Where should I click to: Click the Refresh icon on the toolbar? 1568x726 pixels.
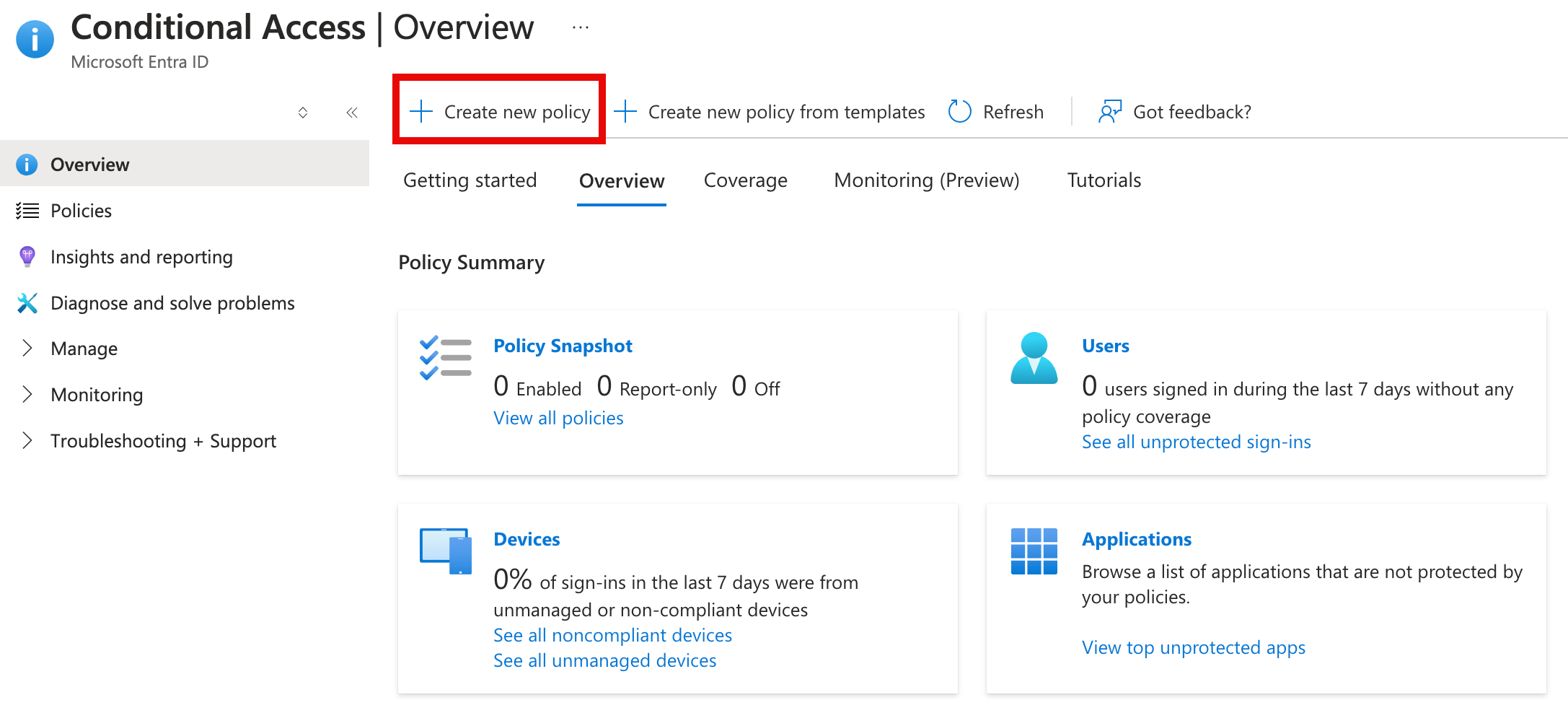pyautogui.click(x=959, y=111)
